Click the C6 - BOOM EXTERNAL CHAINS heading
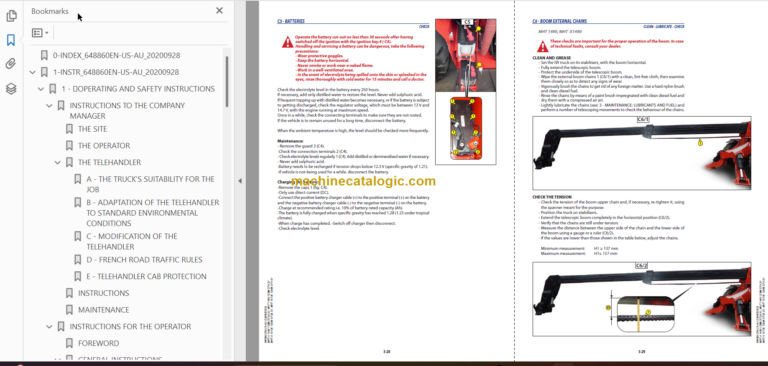This screenshot has height=366, width=768. (x=559, y=22)
